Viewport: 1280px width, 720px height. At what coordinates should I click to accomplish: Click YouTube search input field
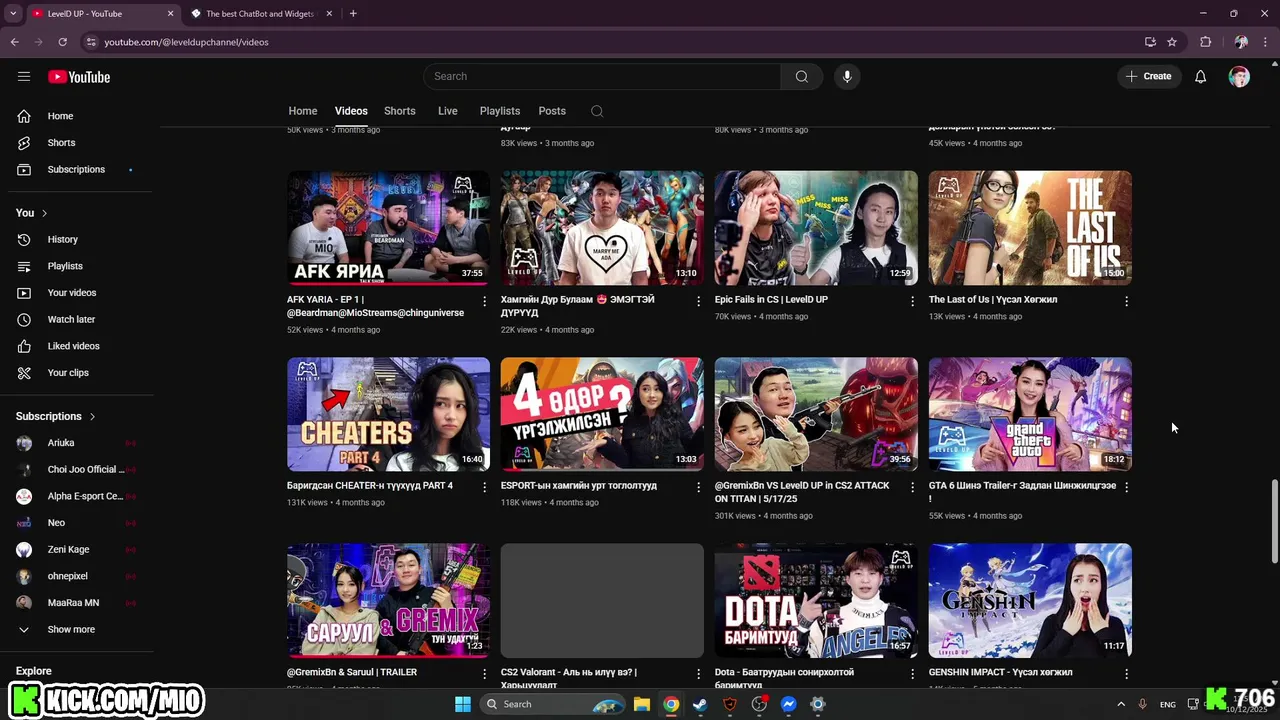[602, 76]
